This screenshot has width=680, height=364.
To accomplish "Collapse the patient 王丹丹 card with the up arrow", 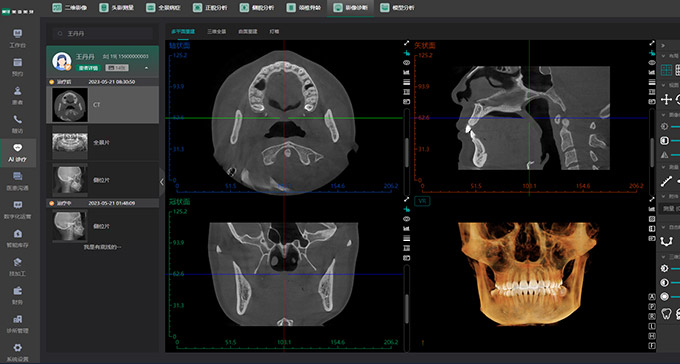I will 146,68.
